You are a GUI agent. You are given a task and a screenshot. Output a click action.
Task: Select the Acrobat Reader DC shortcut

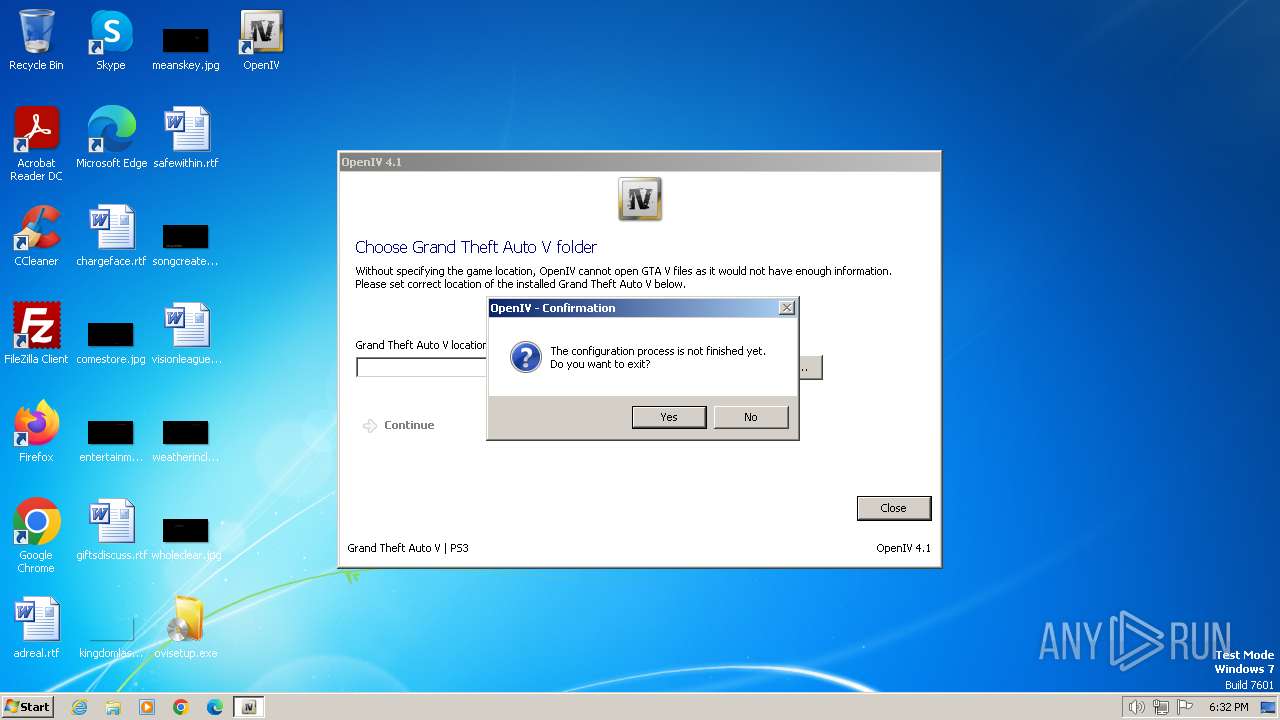[36, 145]
